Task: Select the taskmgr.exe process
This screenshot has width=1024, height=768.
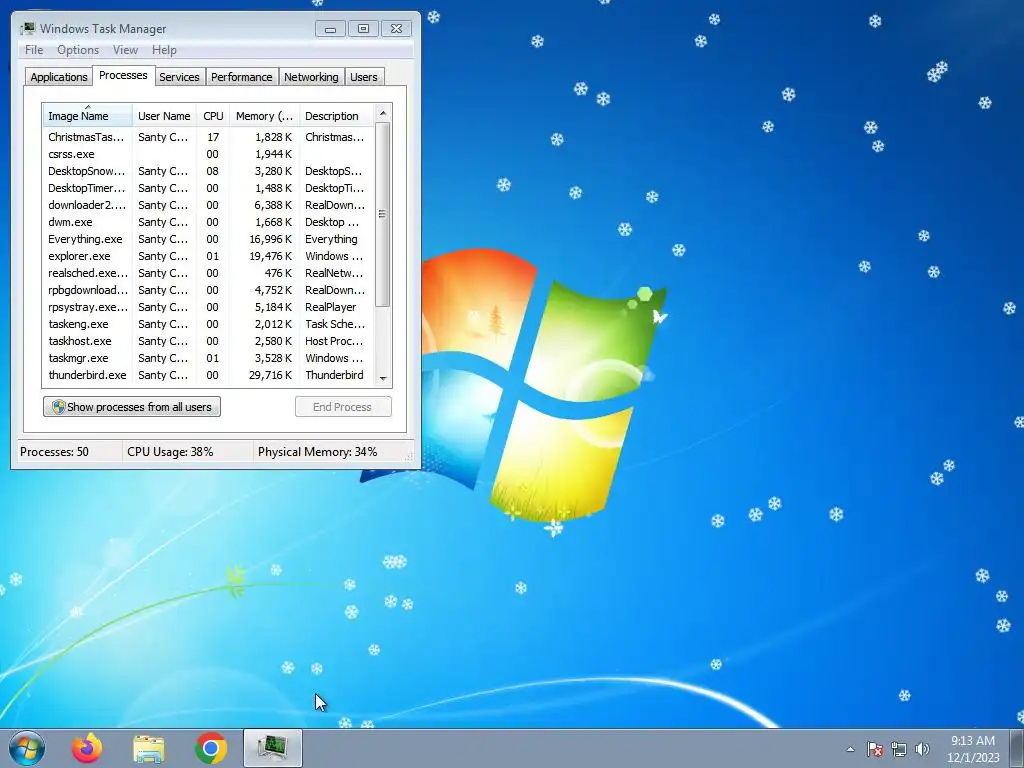Action: click(x=208, y=358)
